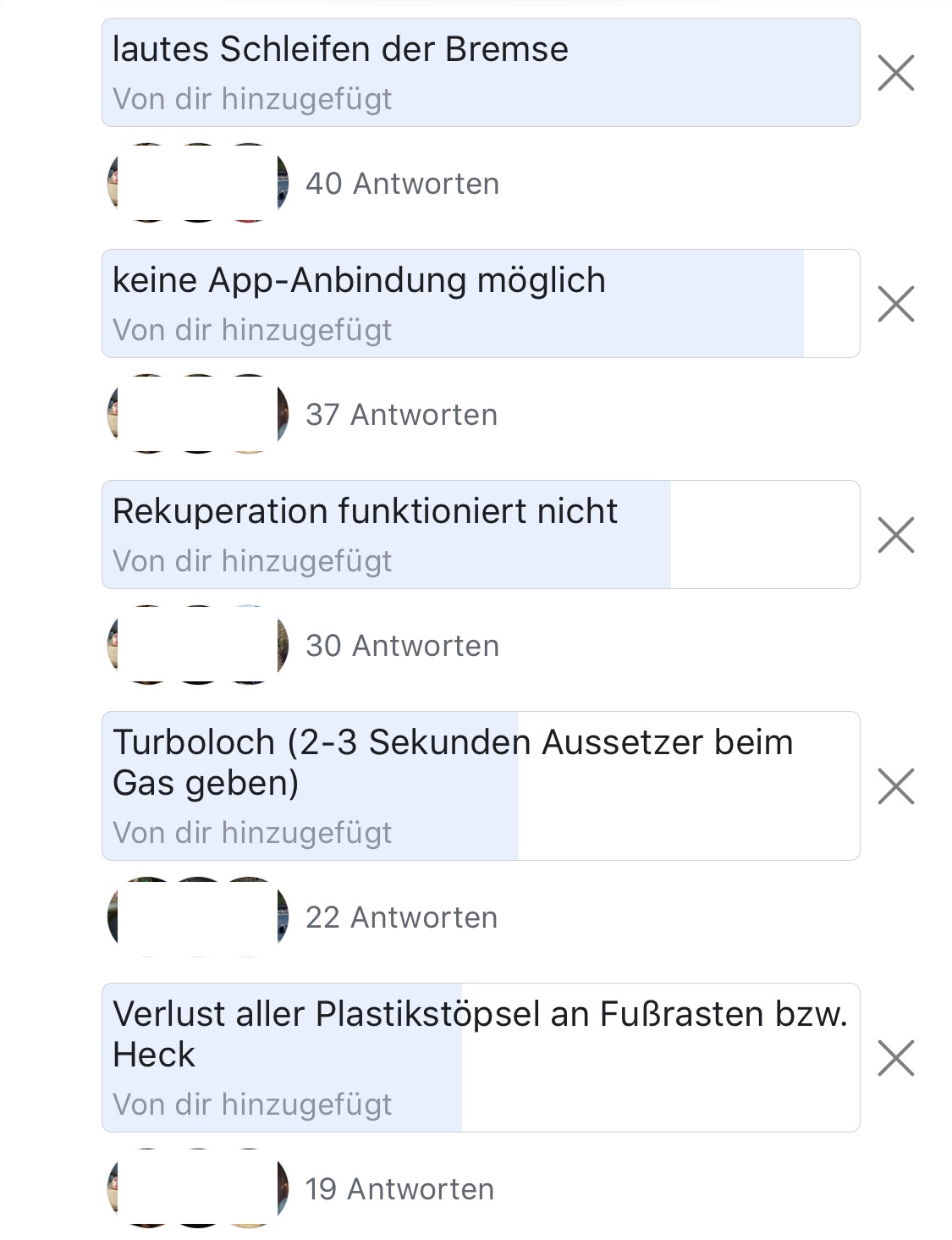952x1240 pixels.
Task: Delete the 'keine App-Anbindung möglich' option
Action: click(x=896, y=304)
